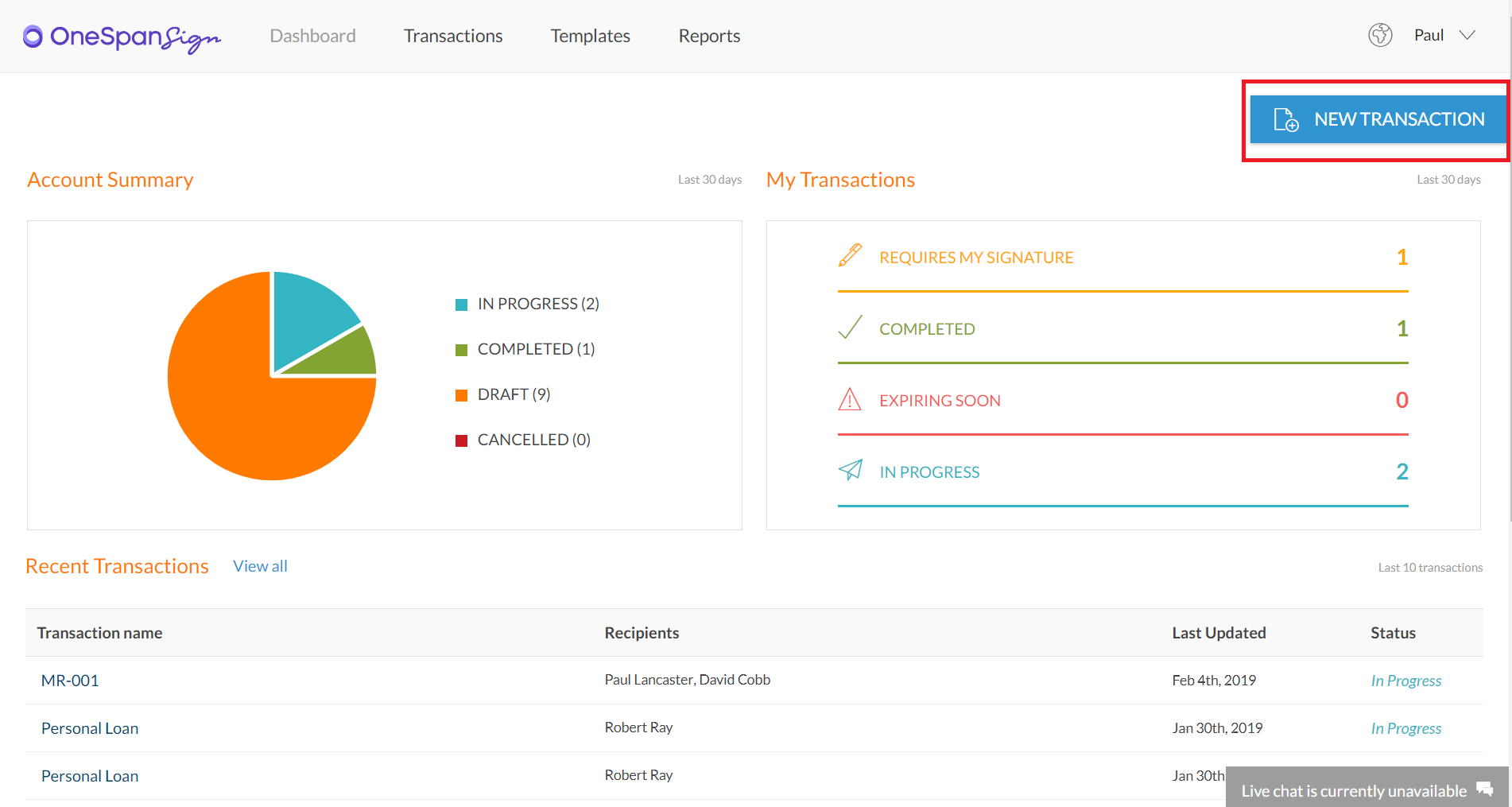The width and height of the screenshot is (1512, 807).
Task: Expand the Paul user menu chevron
Action: point(1467,35)
